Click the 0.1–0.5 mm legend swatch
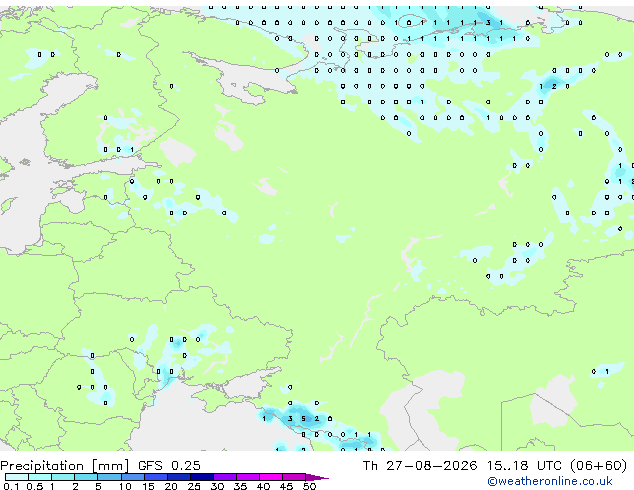 coord(17,477)
